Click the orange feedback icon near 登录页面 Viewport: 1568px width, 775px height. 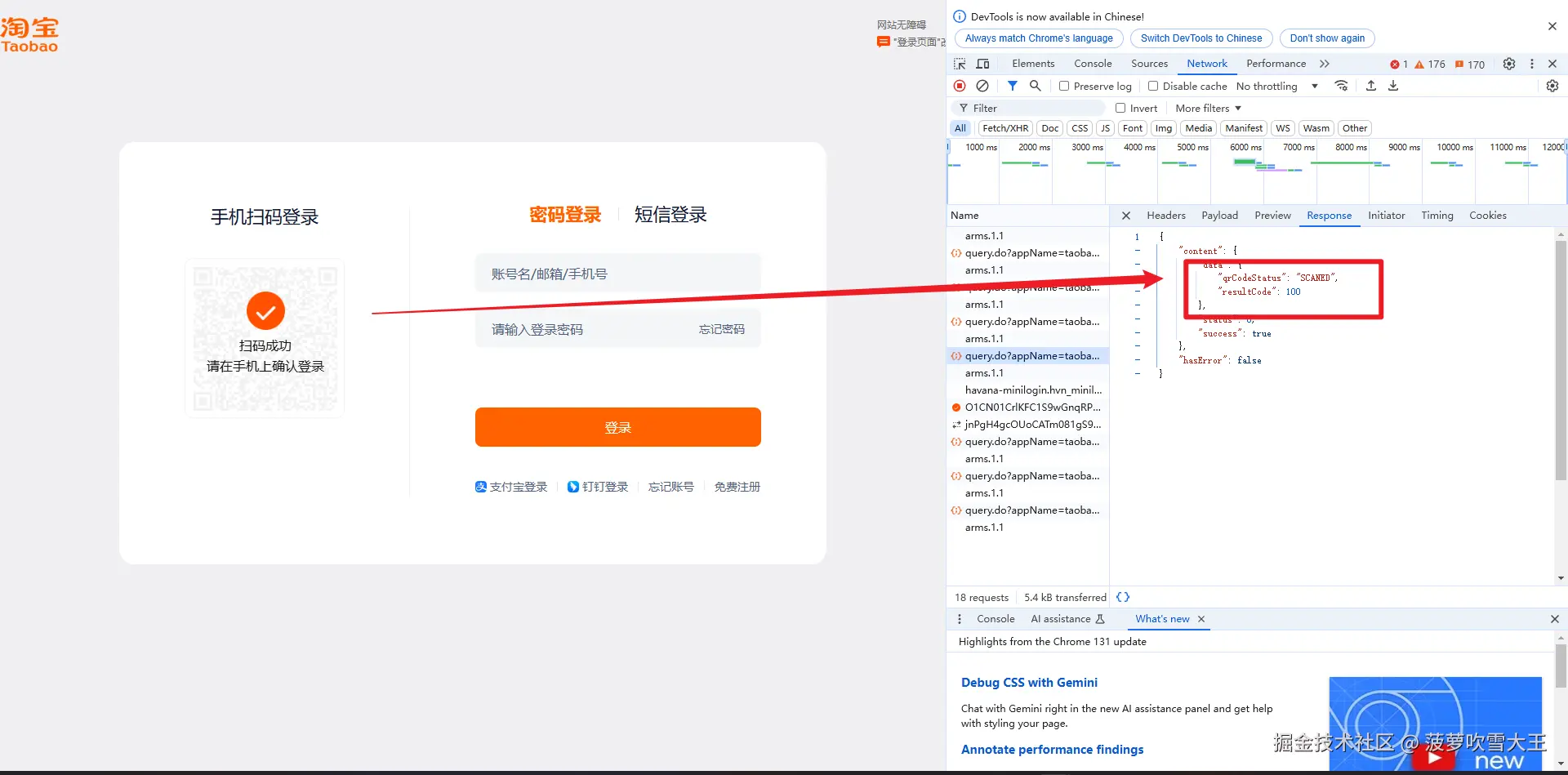pyautogui.click(x=884, y=42)
